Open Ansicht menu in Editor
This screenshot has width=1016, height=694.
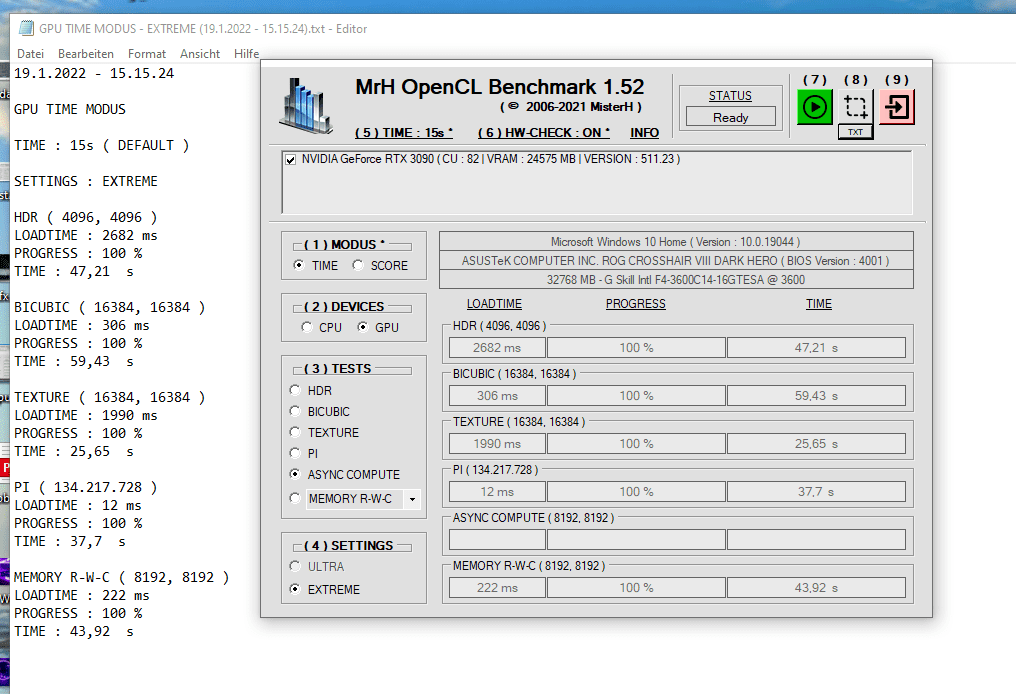click(200, 54)
